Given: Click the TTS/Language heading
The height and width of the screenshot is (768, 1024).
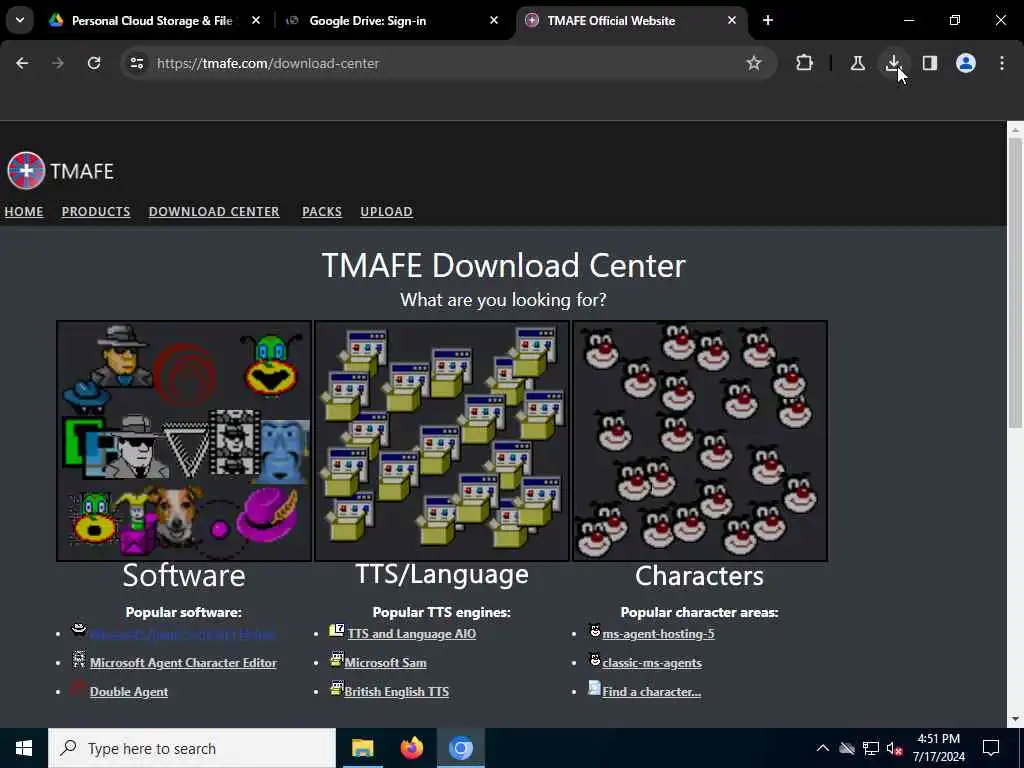Looking at the screenshot, I should click(x=442, y=574).
